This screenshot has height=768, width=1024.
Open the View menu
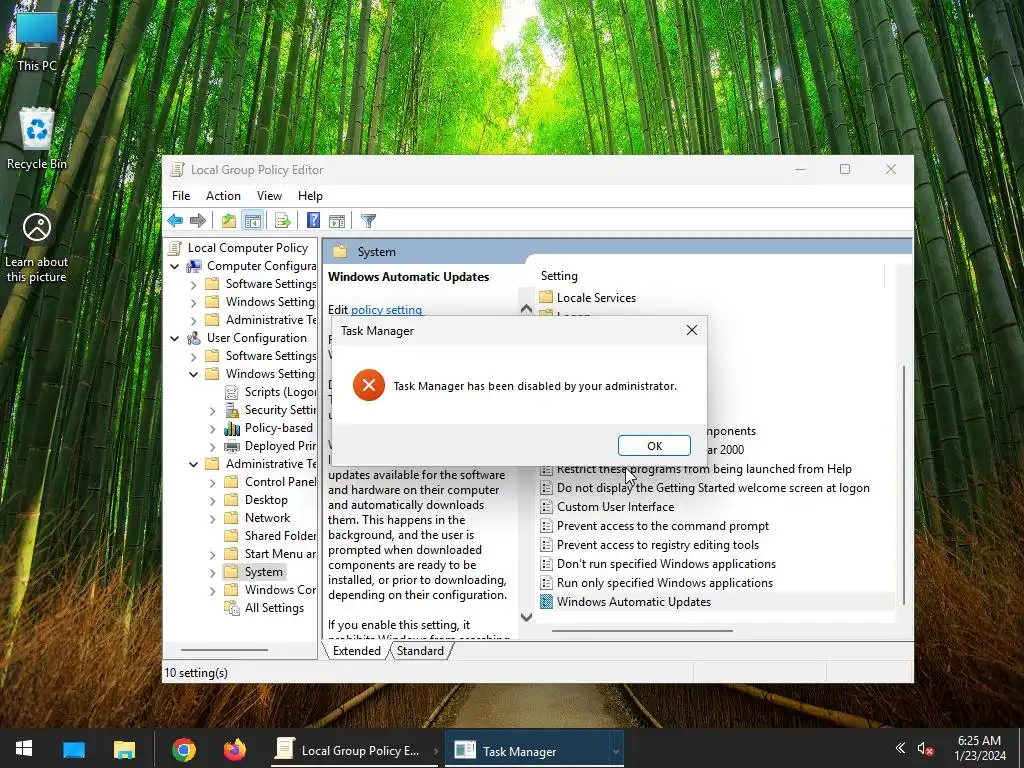[269, 196]
